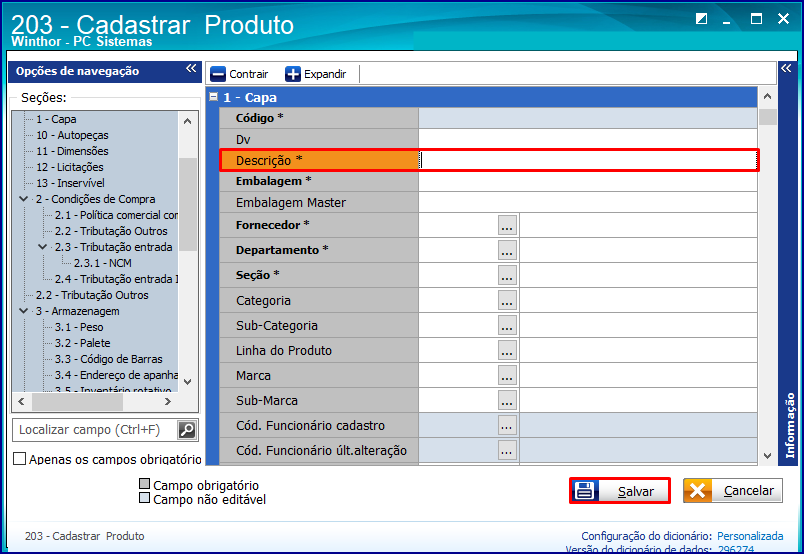
Task: Collapse the navigation options panel arrows
Action: click(x=191, y=68)
